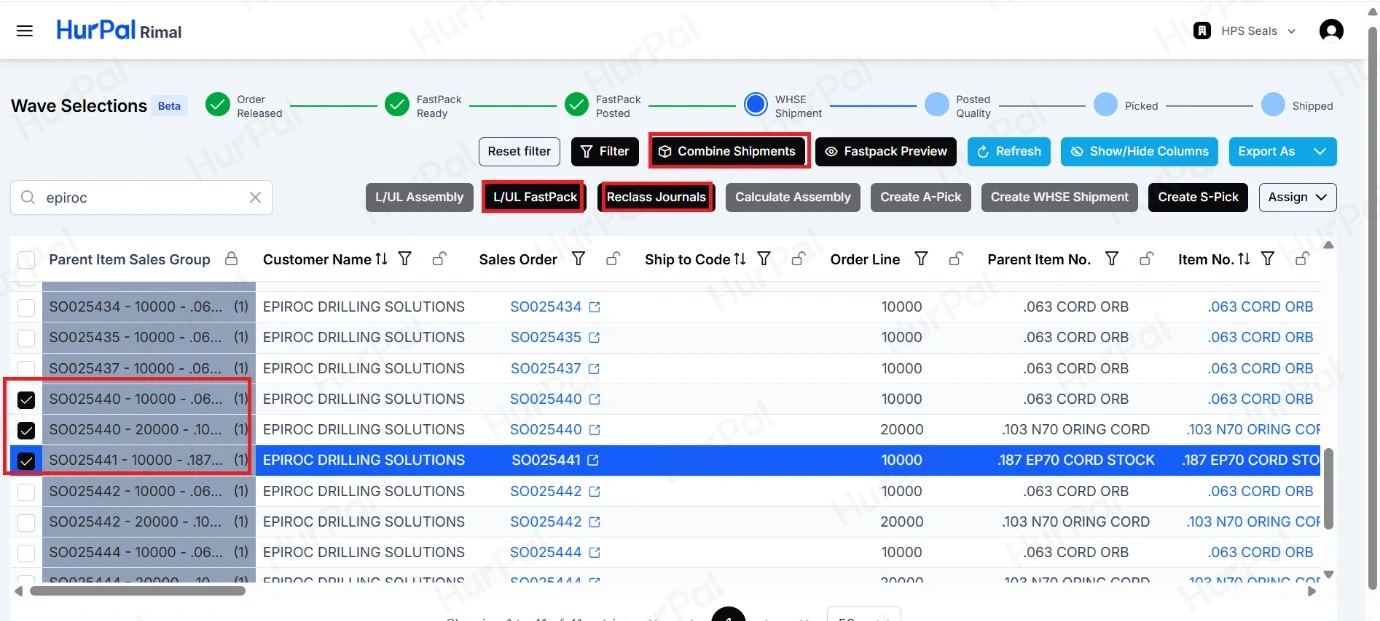This screenshot has width=1380, height=621.
Task: Click the Shipped progress step circle
Action: [x=1273, y=105]
